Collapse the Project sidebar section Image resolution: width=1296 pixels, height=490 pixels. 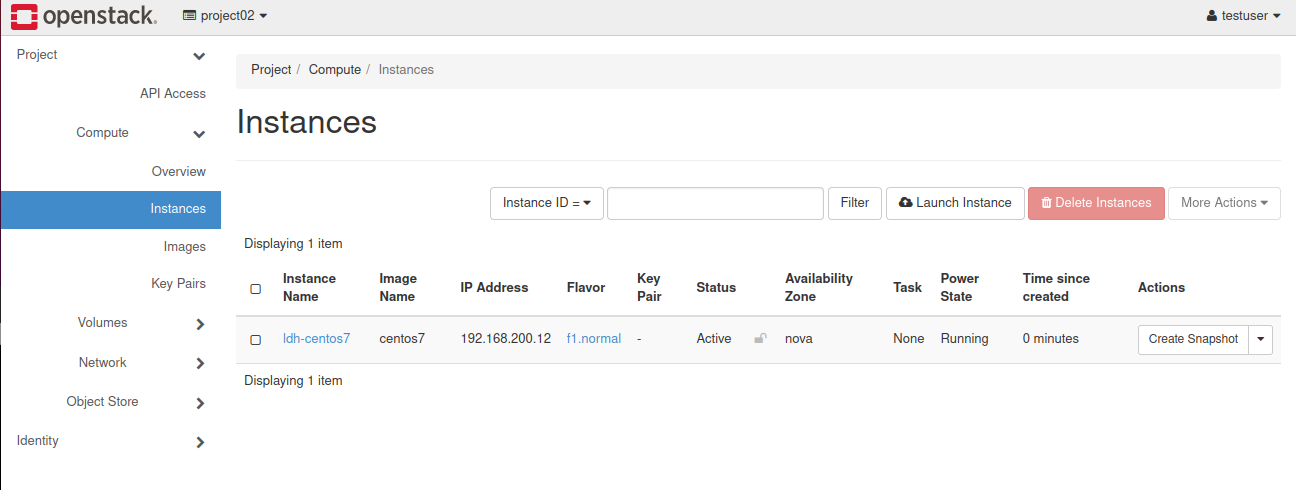click(110, 55)
